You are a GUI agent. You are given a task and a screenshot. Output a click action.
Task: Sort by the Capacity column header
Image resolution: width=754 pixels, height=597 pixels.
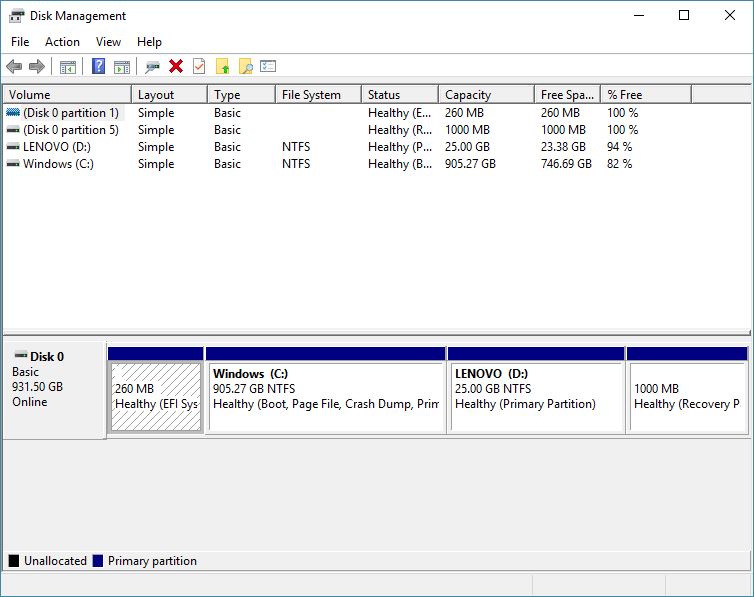coord(487,95)
